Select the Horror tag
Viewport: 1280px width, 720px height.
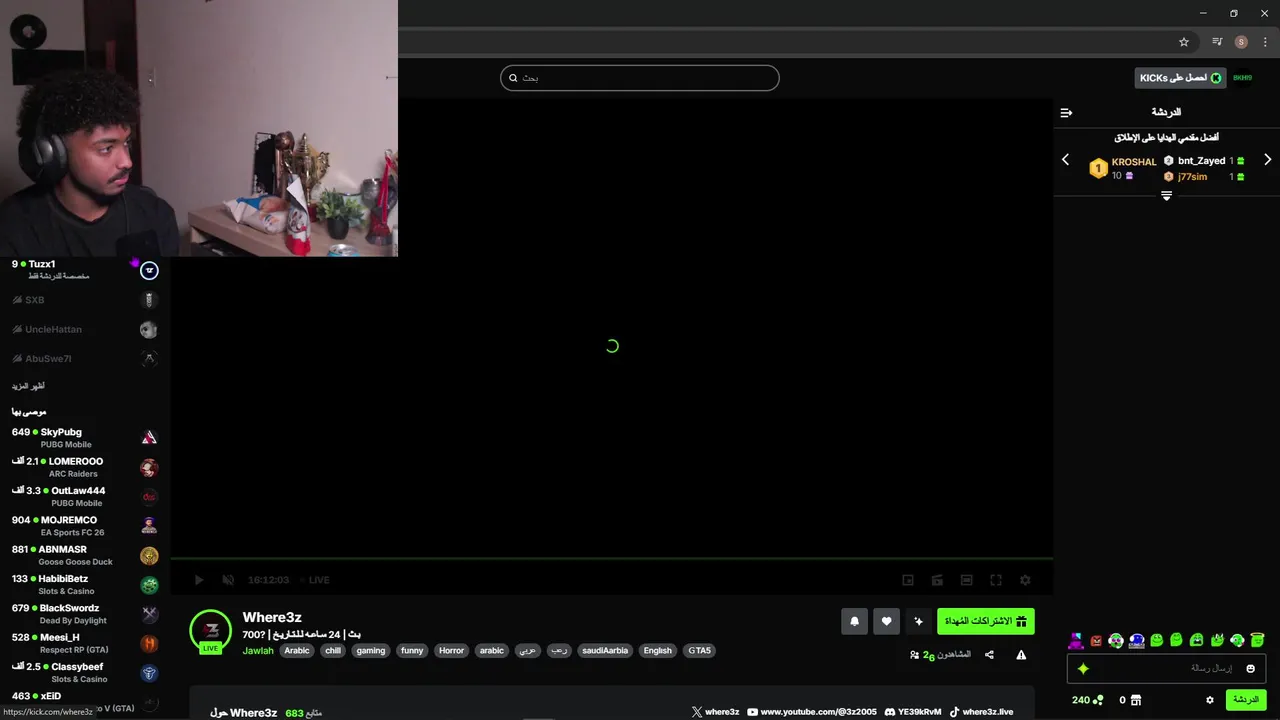[x=452, y=650]
